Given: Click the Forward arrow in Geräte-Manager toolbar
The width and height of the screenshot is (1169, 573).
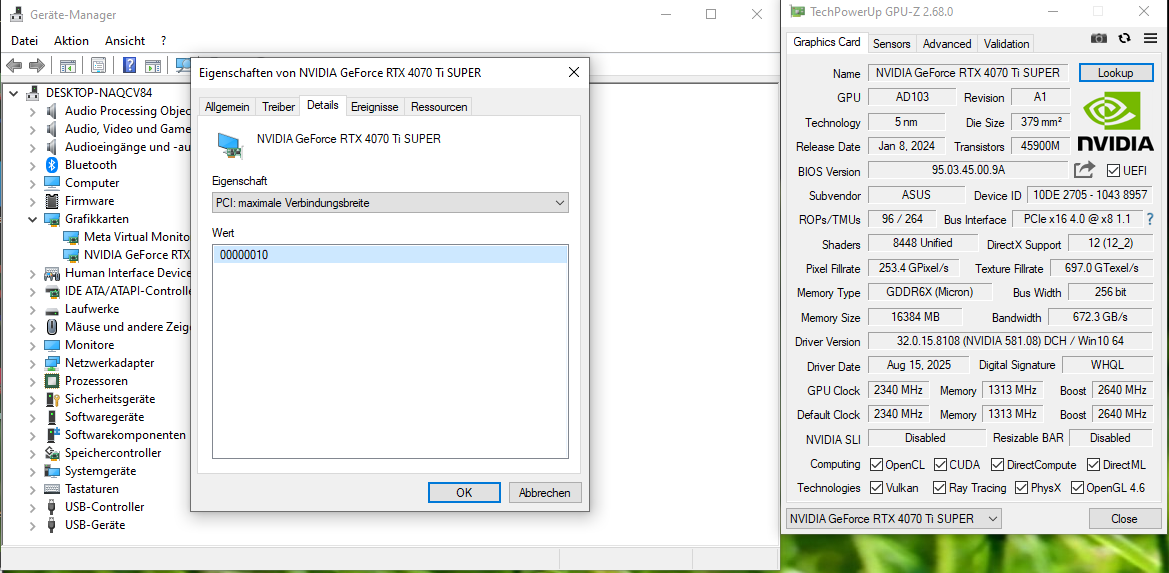Looking at the screenshot, I should pyautogui.click(x=37, y=66).
